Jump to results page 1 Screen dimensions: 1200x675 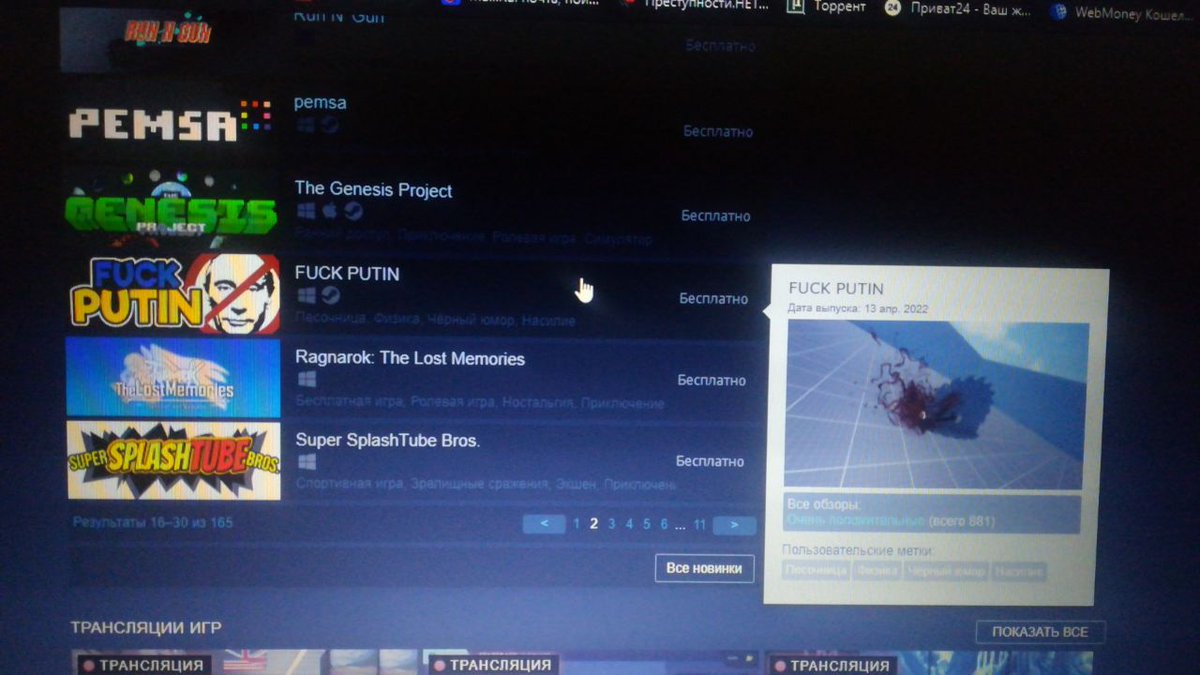(x=576, y=523)
